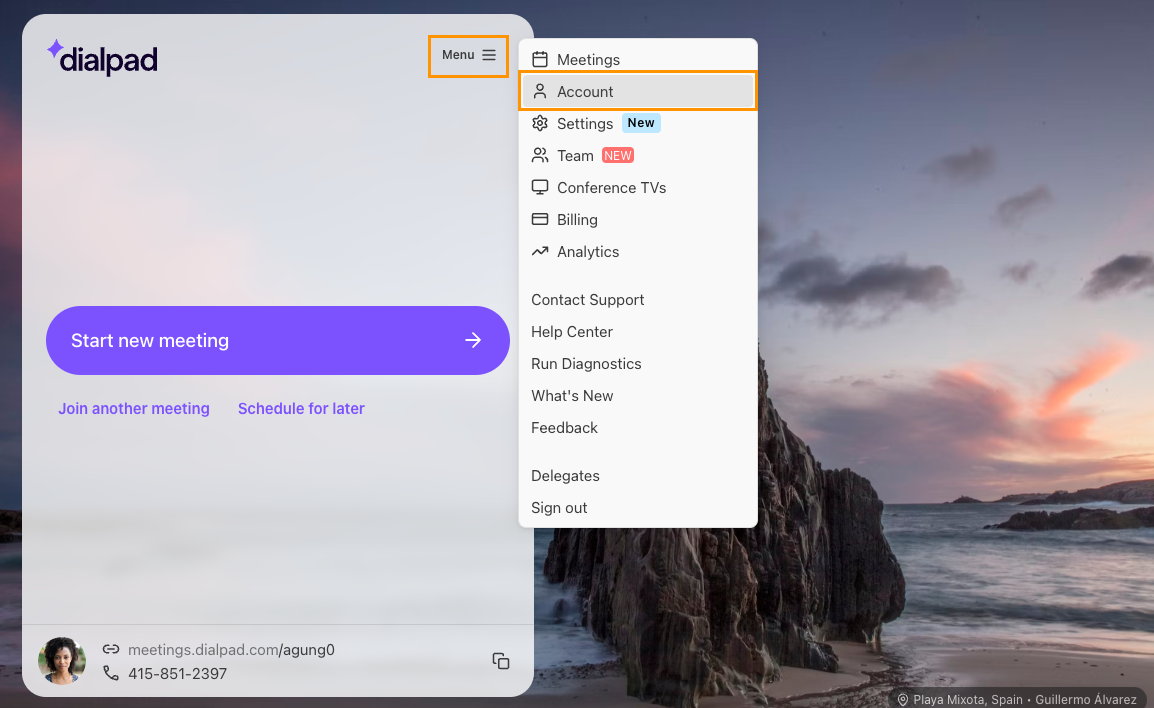
Task: Click Join another meeting link
Action: [134, 408]
